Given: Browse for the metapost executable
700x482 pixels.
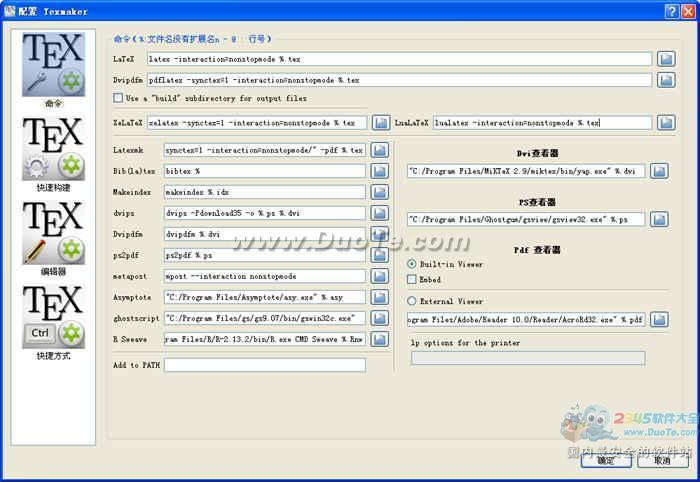Looking at the screenshot, I should click(x=379, y=276).
